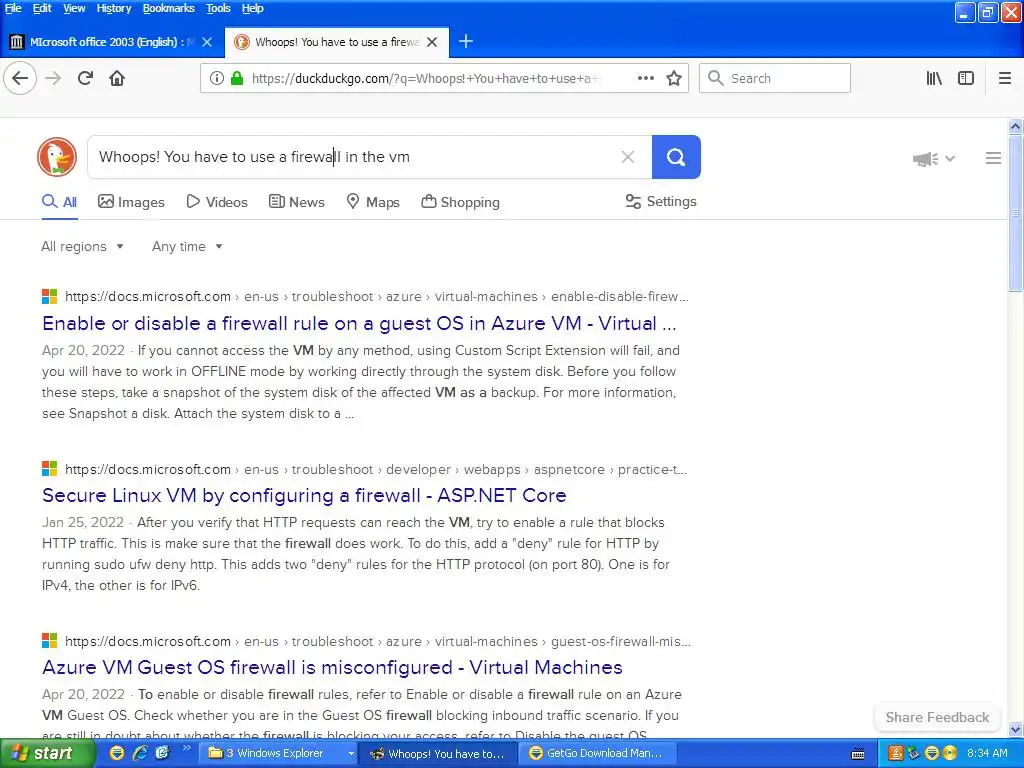
Task: Clear the DuckDuckGo search query
Action: coord(628,157)
